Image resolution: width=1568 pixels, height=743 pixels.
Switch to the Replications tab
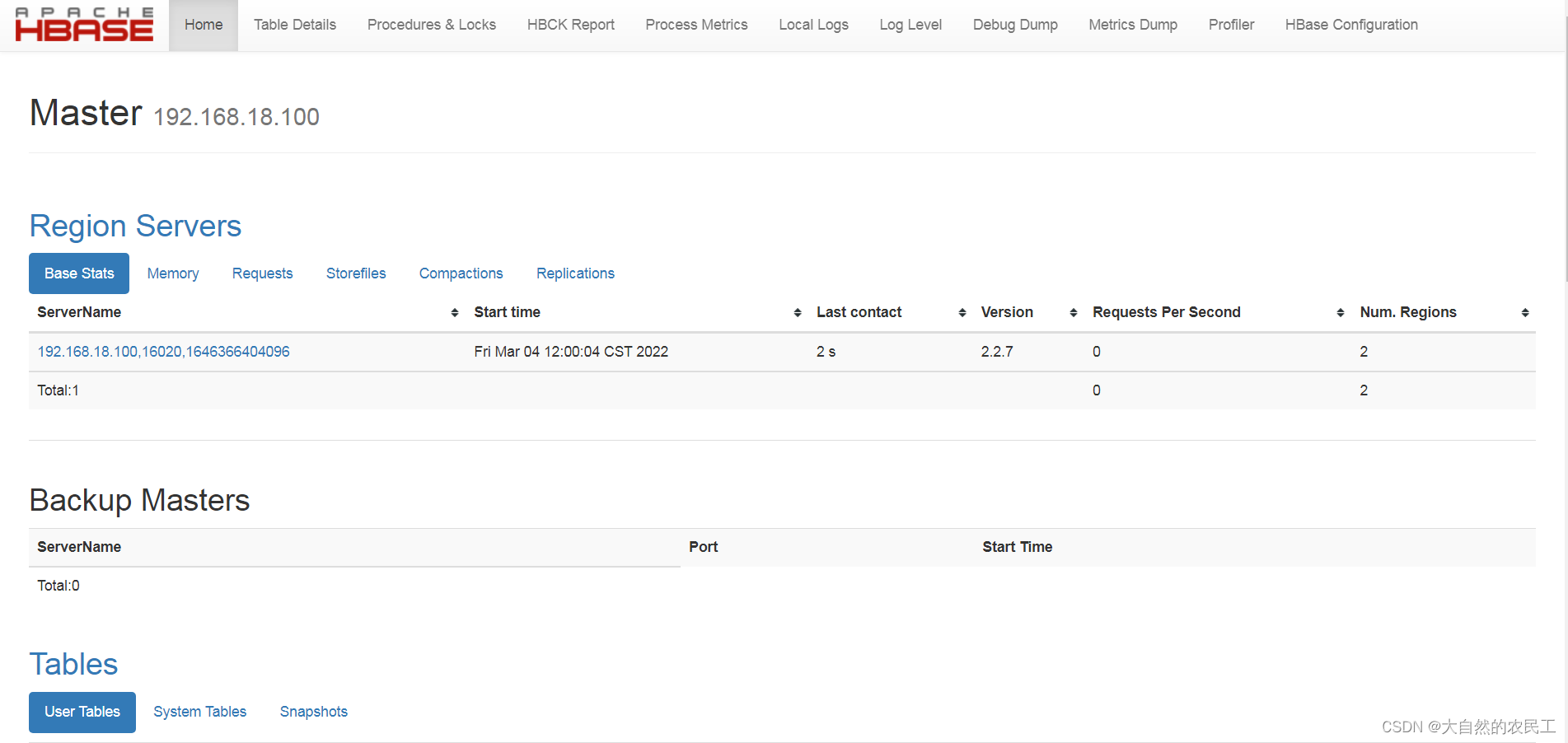(x=575, y=273)
